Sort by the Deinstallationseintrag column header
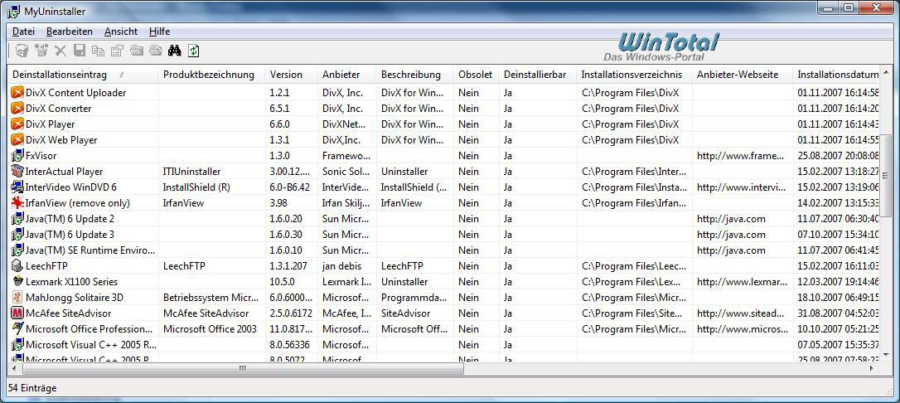The width and height of the screenshot is (900, 403). 83,75
